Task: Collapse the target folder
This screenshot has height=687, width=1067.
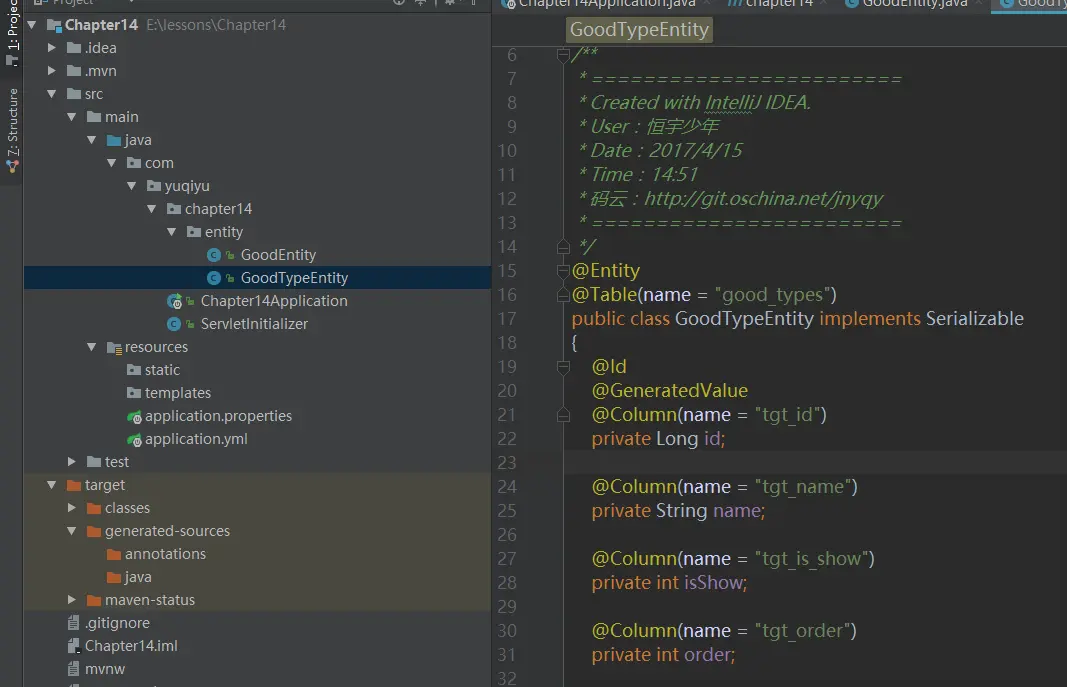Action: (x=52, y=485)
